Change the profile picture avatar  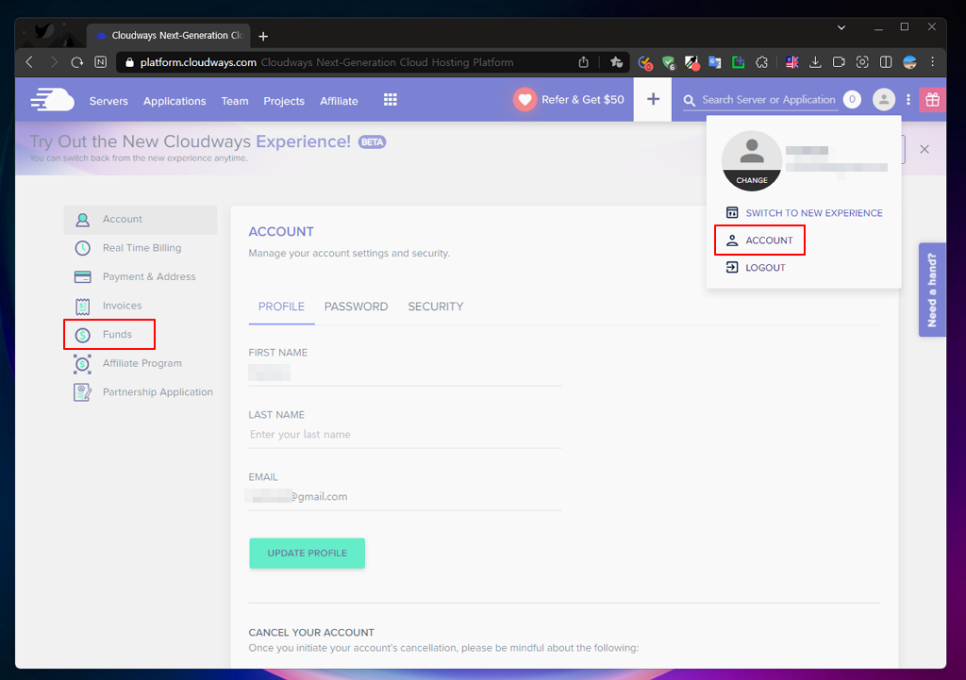coord(752,161)
